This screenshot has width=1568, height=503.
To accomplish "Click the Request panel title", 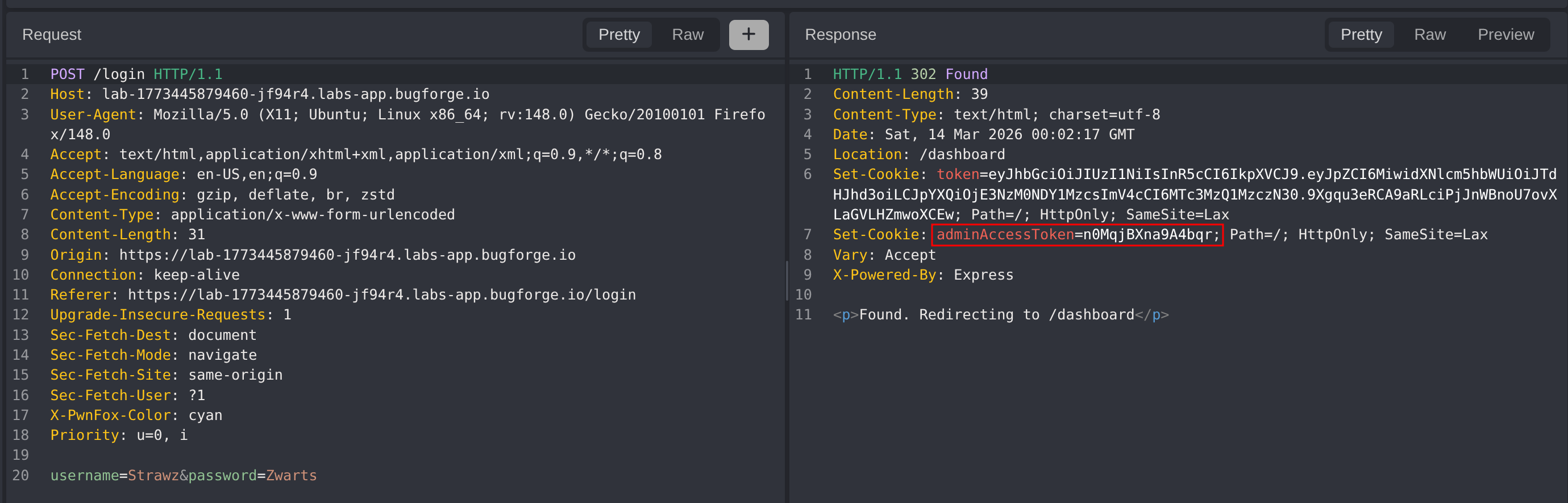I will pyautogui.click(x=52, y=35).
